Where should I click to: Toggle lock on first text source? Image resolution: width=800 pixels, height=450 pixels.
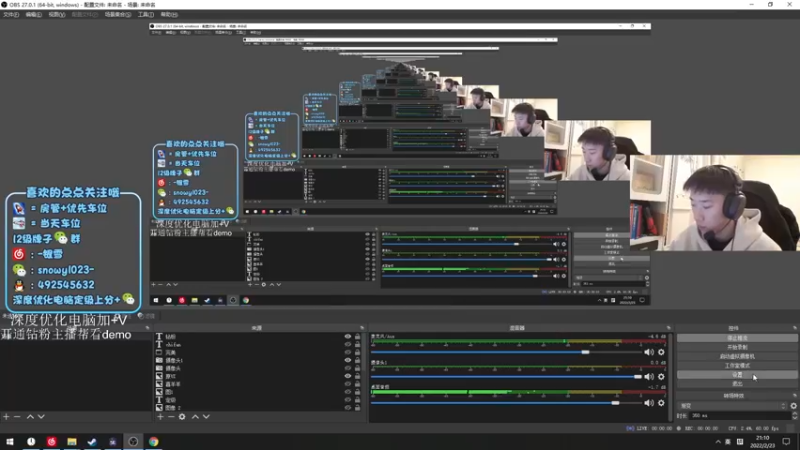coord(357,337)
